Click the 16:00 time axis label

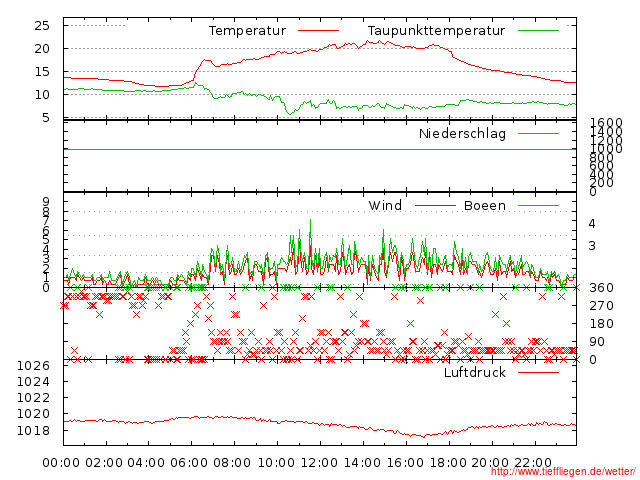click(405, 463)
